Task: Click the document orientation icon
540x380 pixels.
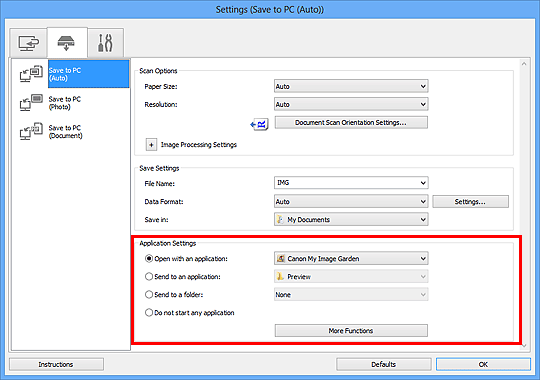Action: [259, 124]
